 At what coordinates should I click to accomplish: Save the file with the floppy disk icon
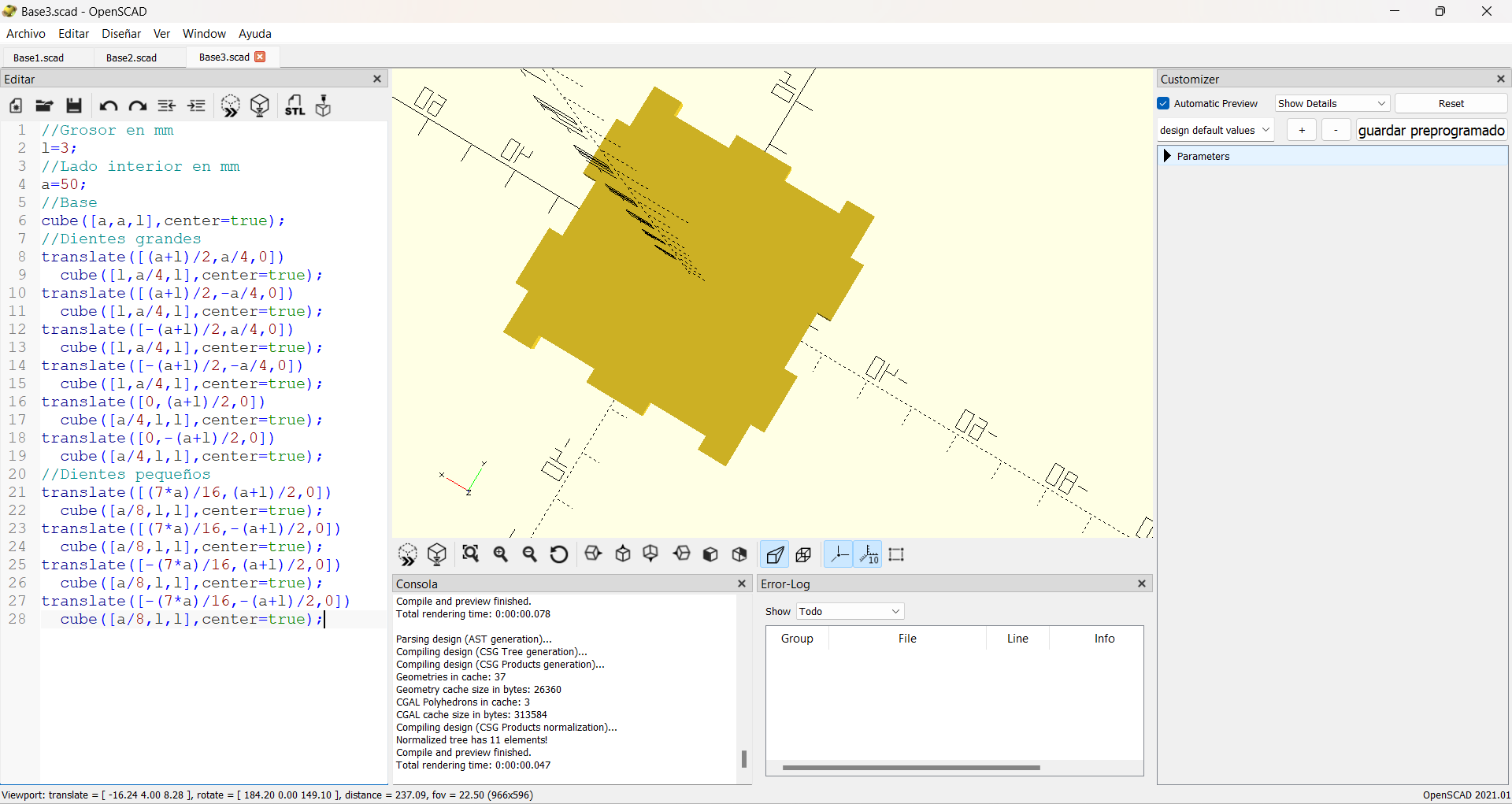point(74,106)
